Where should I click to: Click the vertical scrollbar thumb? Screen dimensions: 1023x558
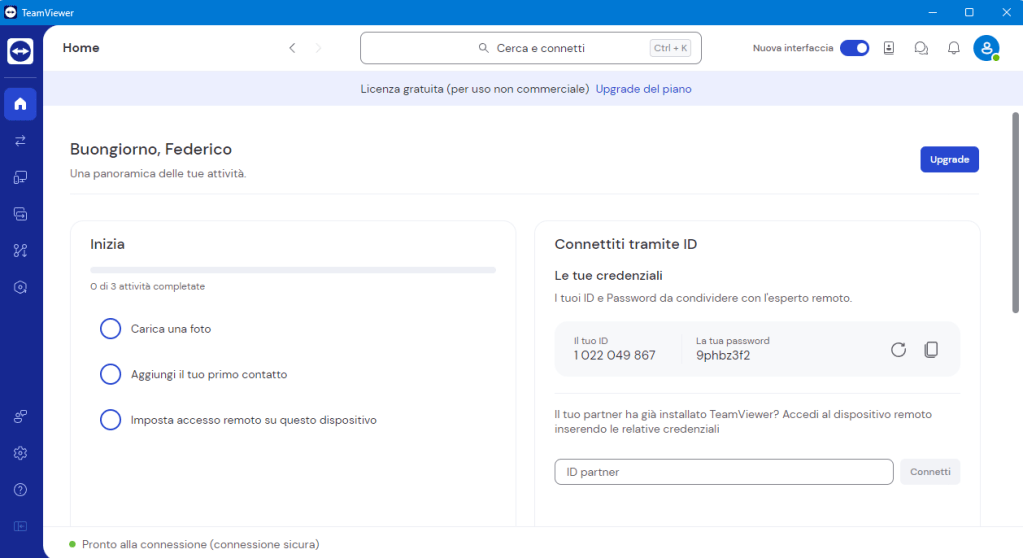click(x=1015, y=213)
